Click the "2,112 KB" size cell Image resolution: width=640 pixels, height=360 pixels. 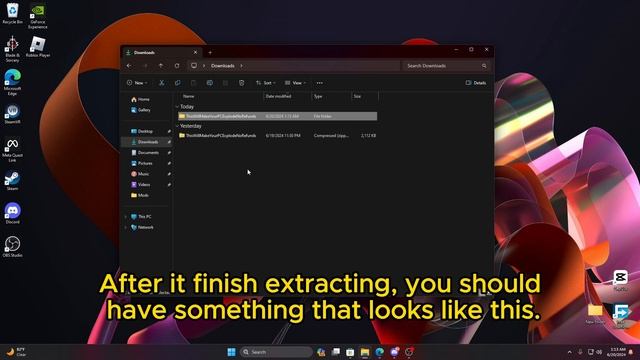pos(368,136)
